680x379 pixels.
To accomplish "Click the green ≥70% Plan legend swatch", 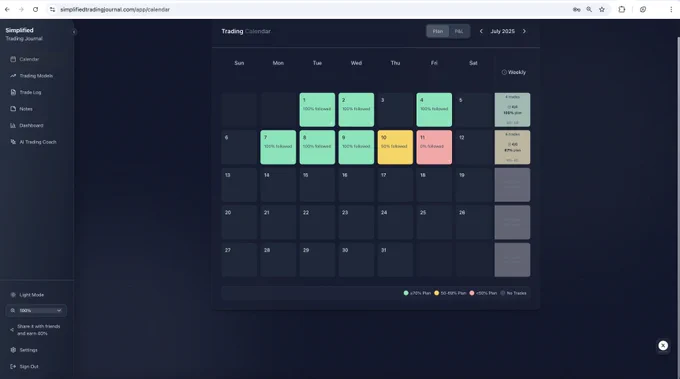I will [x=406, y=293].
